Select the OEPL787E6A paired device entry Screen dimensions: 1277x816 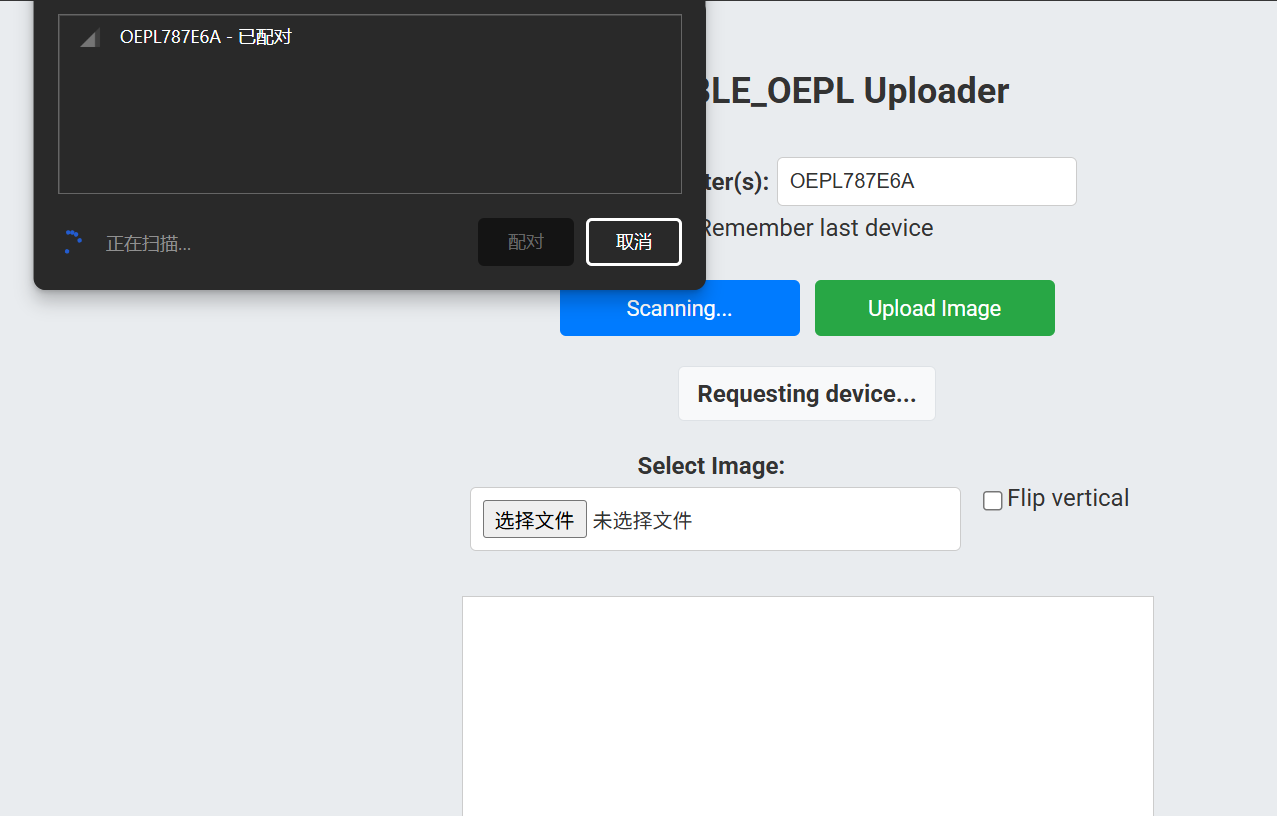point(205,38)
